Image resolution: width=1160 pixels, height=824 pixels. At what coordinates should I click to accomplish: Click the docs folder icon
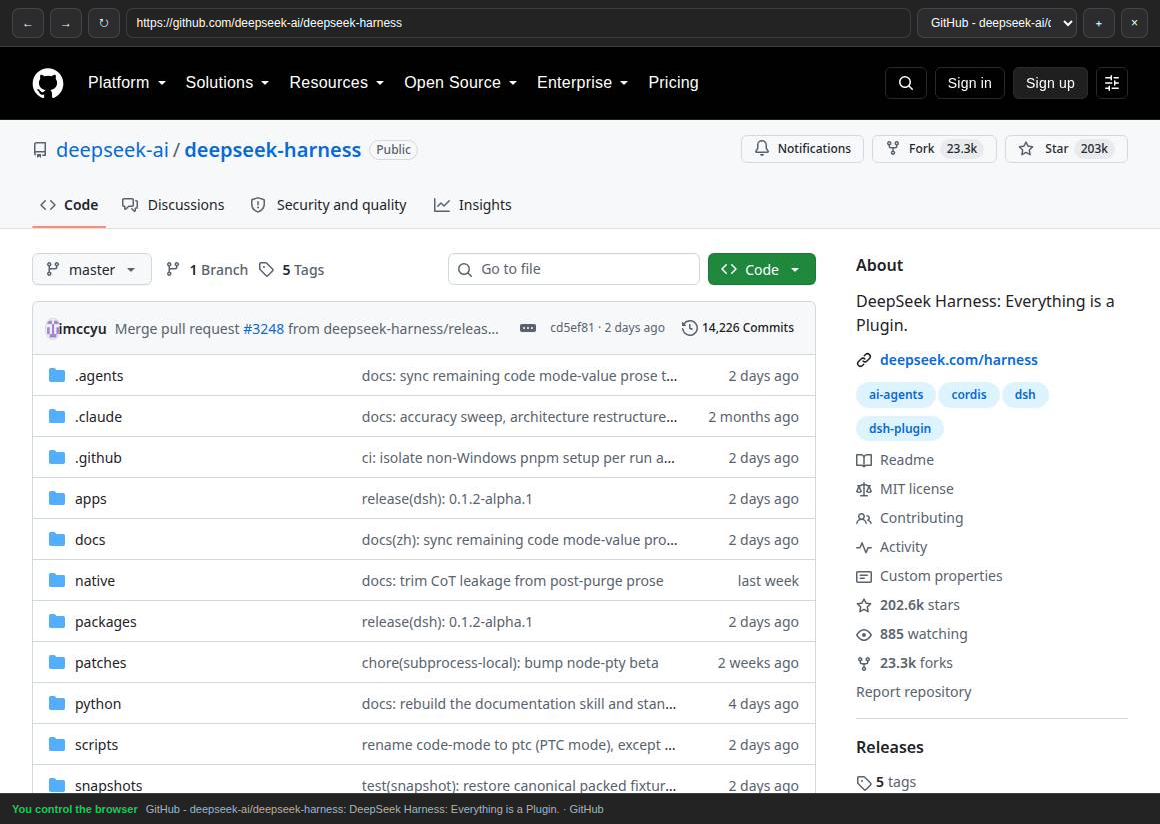pos(57,539)
